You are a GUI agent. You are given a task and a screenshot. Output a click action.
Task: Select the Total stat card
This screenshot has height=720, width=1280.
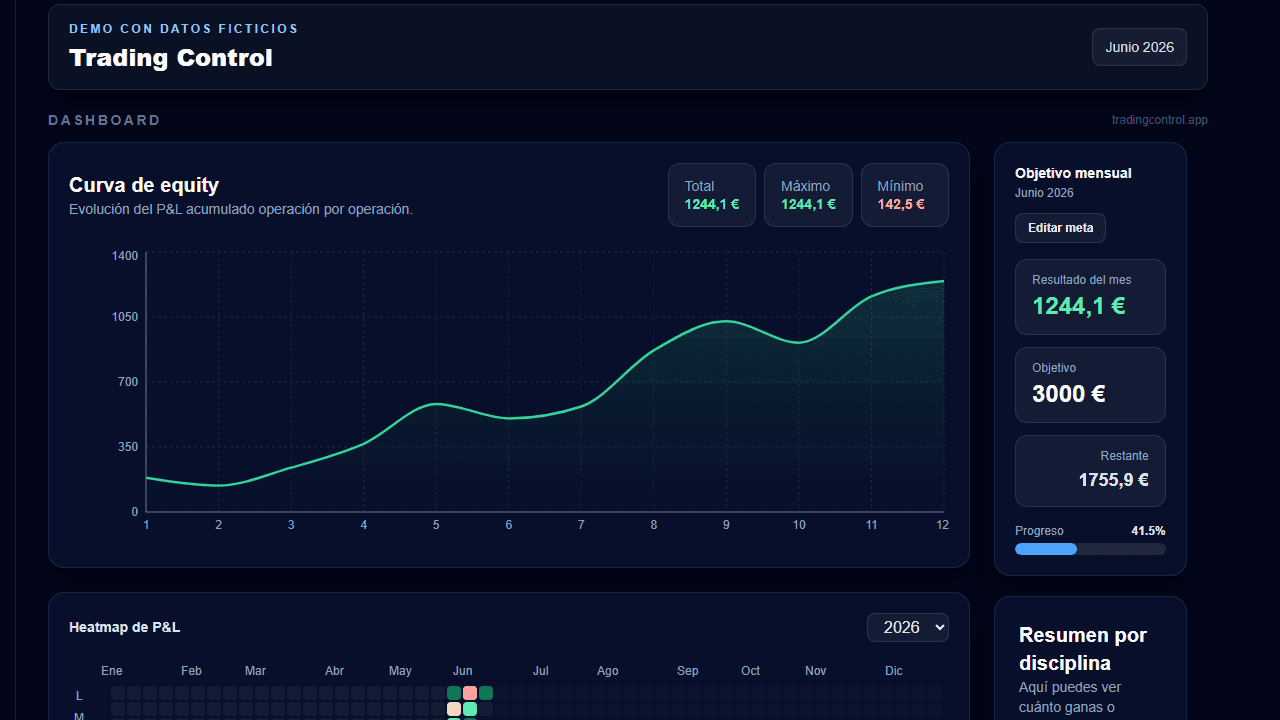(x=711, y=195)
